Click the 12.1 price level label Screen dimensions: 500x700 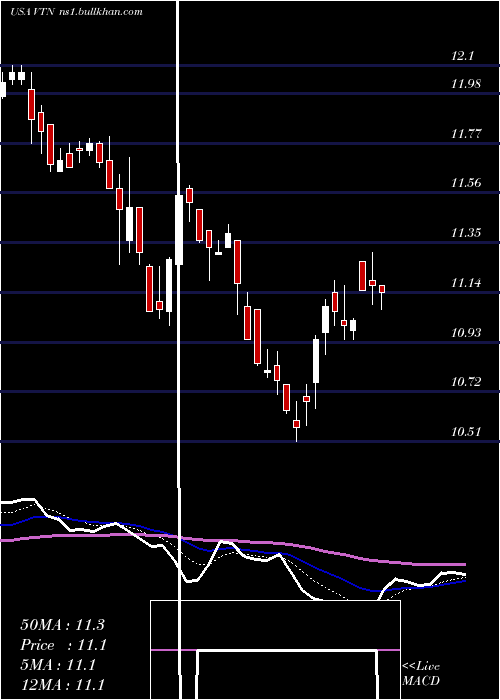(462, 56)
